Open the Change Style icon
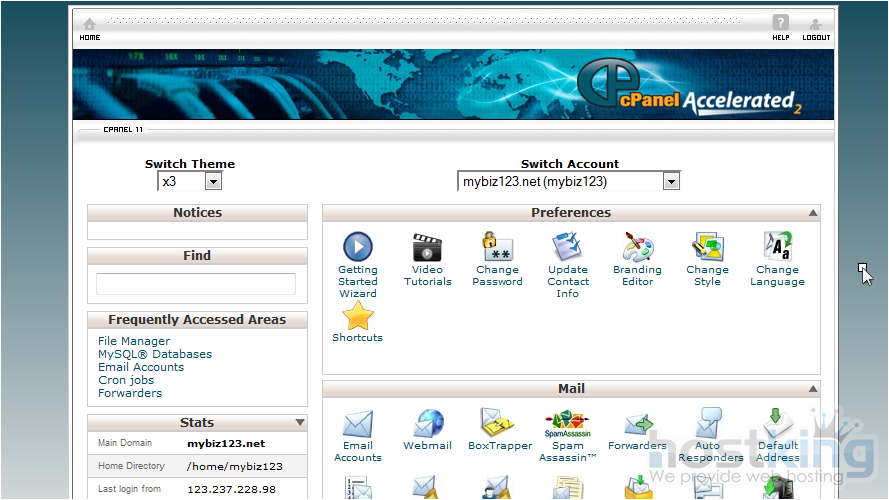This screenshot has width=889, height=500. click(707, 247)
